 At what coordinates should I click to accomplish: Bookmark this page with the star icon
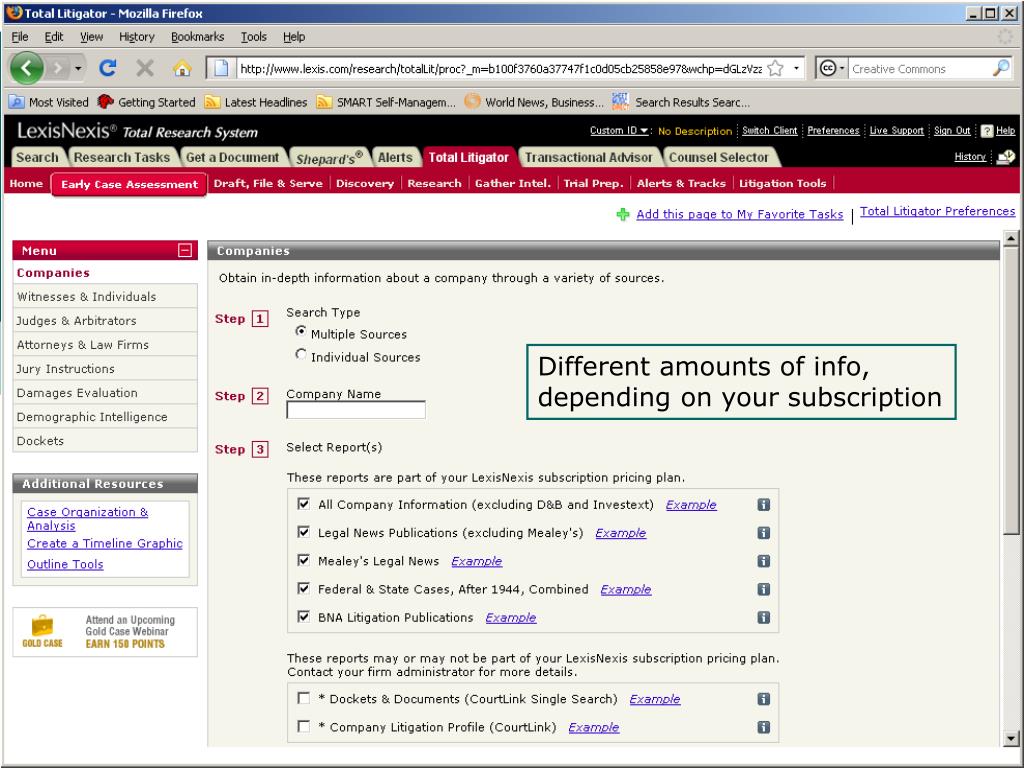[x=775, y=68]
